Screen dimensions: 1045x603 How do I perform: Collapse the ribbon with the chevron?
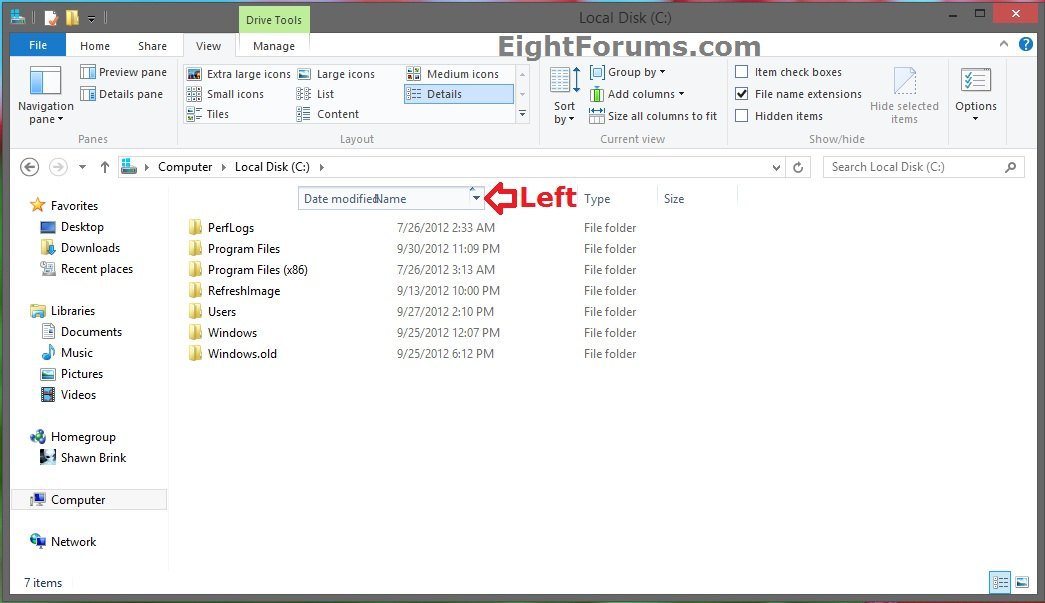click(1004, 44)
